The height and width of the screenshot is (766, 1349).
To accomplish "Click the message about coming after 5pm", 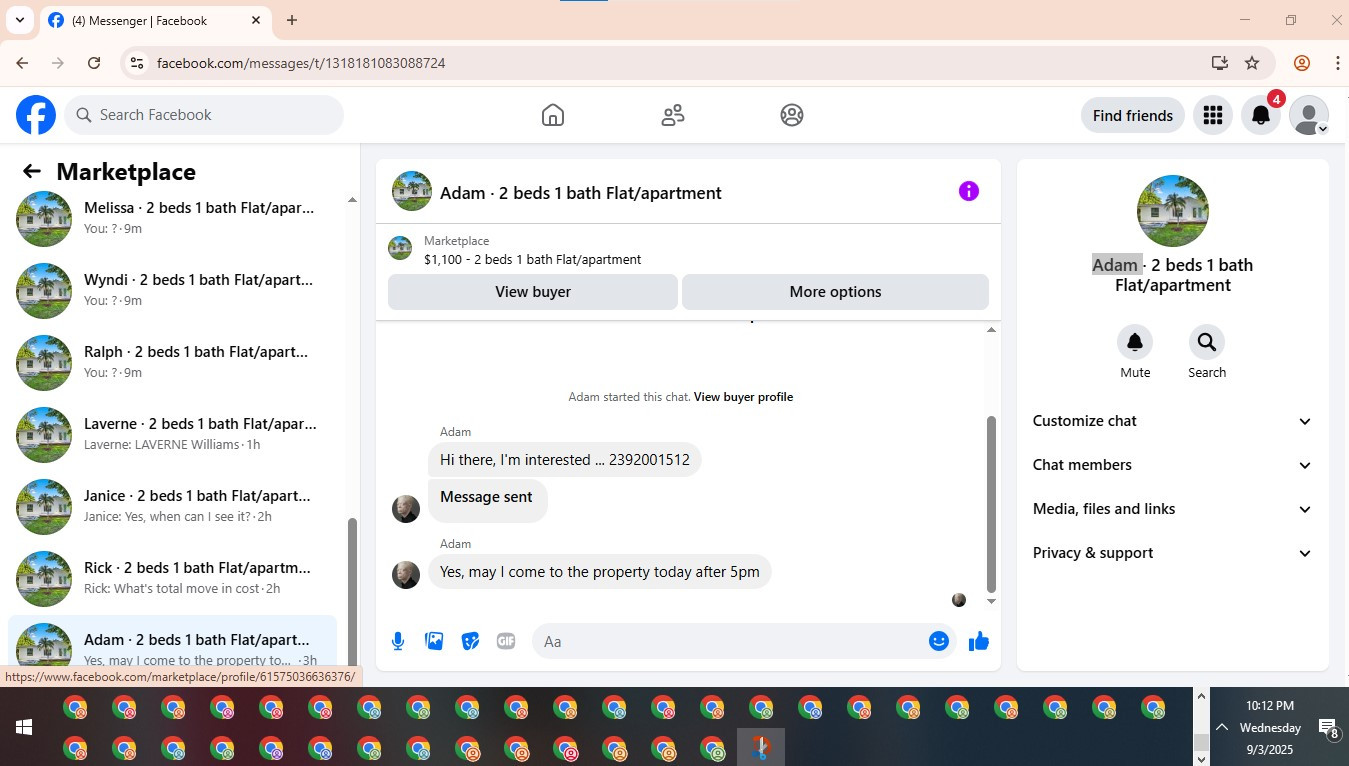I will [600, 572].
